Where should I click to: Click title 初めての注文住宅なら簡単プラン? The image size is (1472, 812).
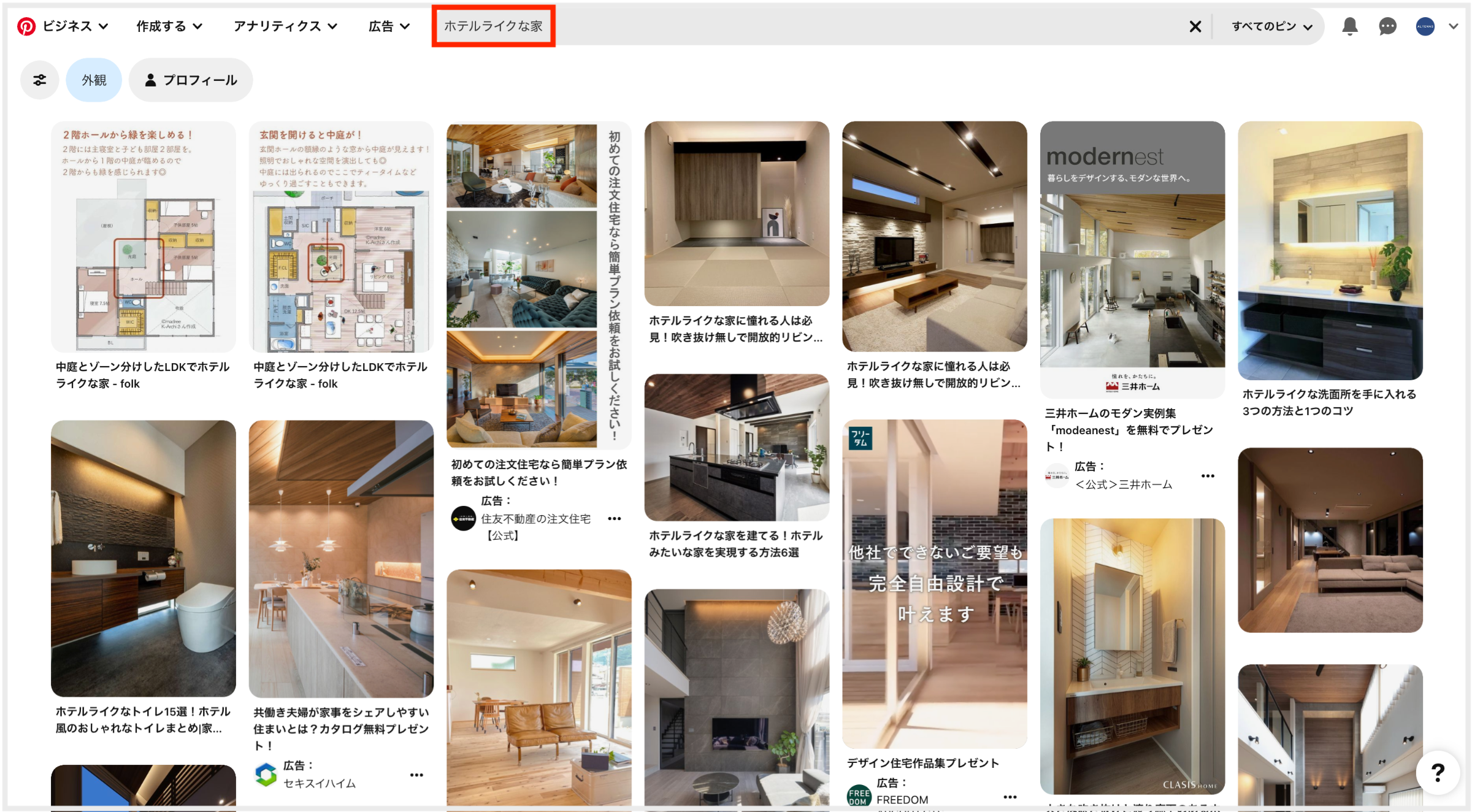pos(539,472)
